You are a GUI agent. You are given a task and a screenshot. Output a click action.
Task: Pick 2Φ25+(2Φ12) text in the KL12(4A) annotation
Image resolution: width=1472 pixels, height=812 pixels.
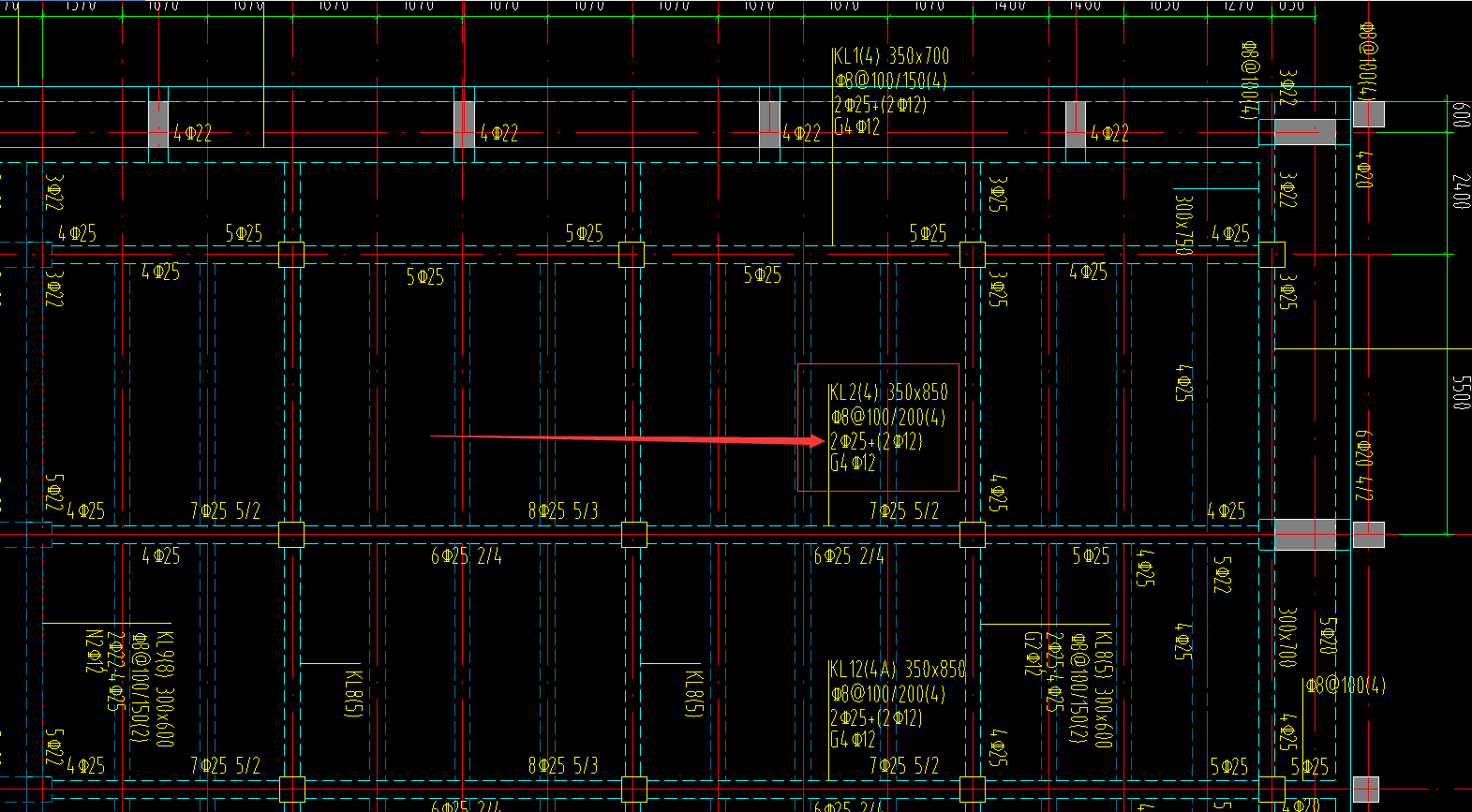pyautogui.click(x=876, y=717)
